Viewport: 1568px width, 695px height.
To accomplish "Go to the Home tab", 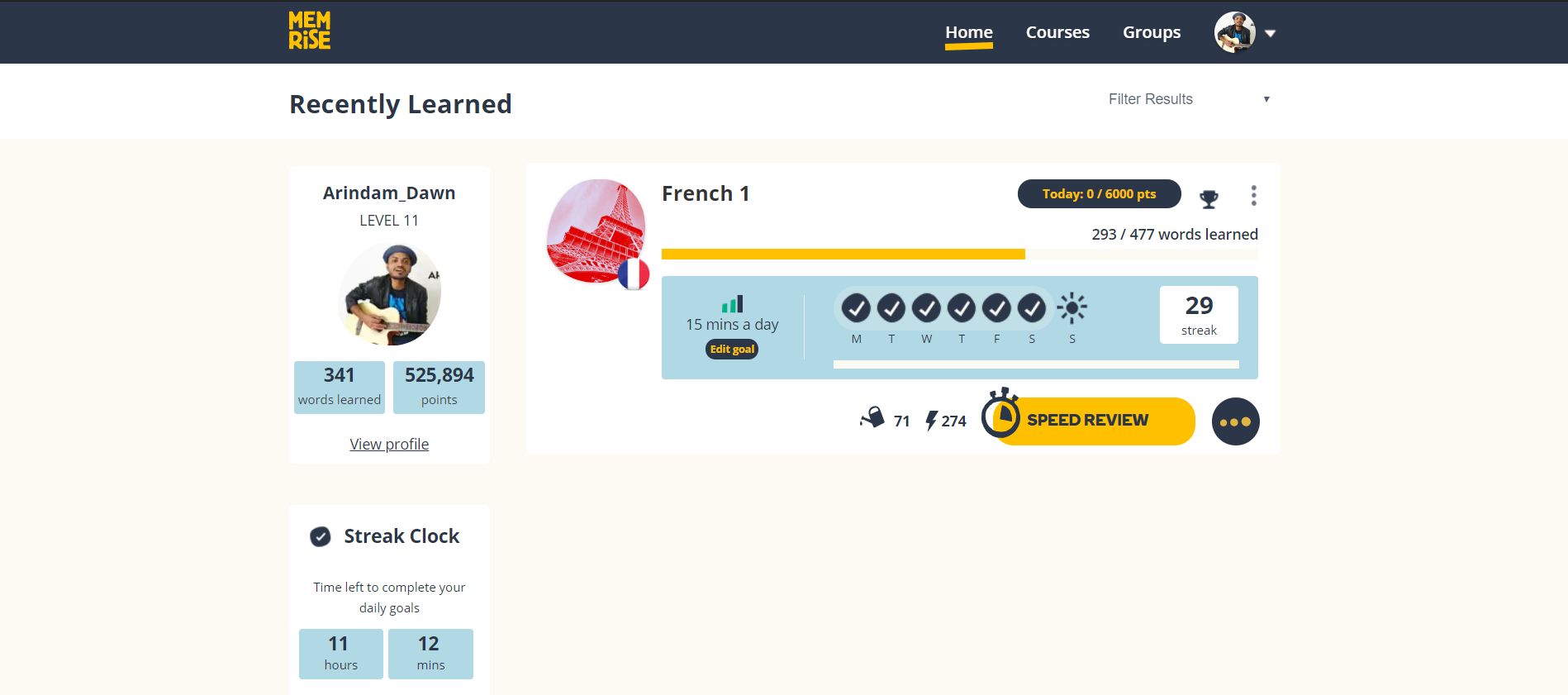I will tap(969, 33).
